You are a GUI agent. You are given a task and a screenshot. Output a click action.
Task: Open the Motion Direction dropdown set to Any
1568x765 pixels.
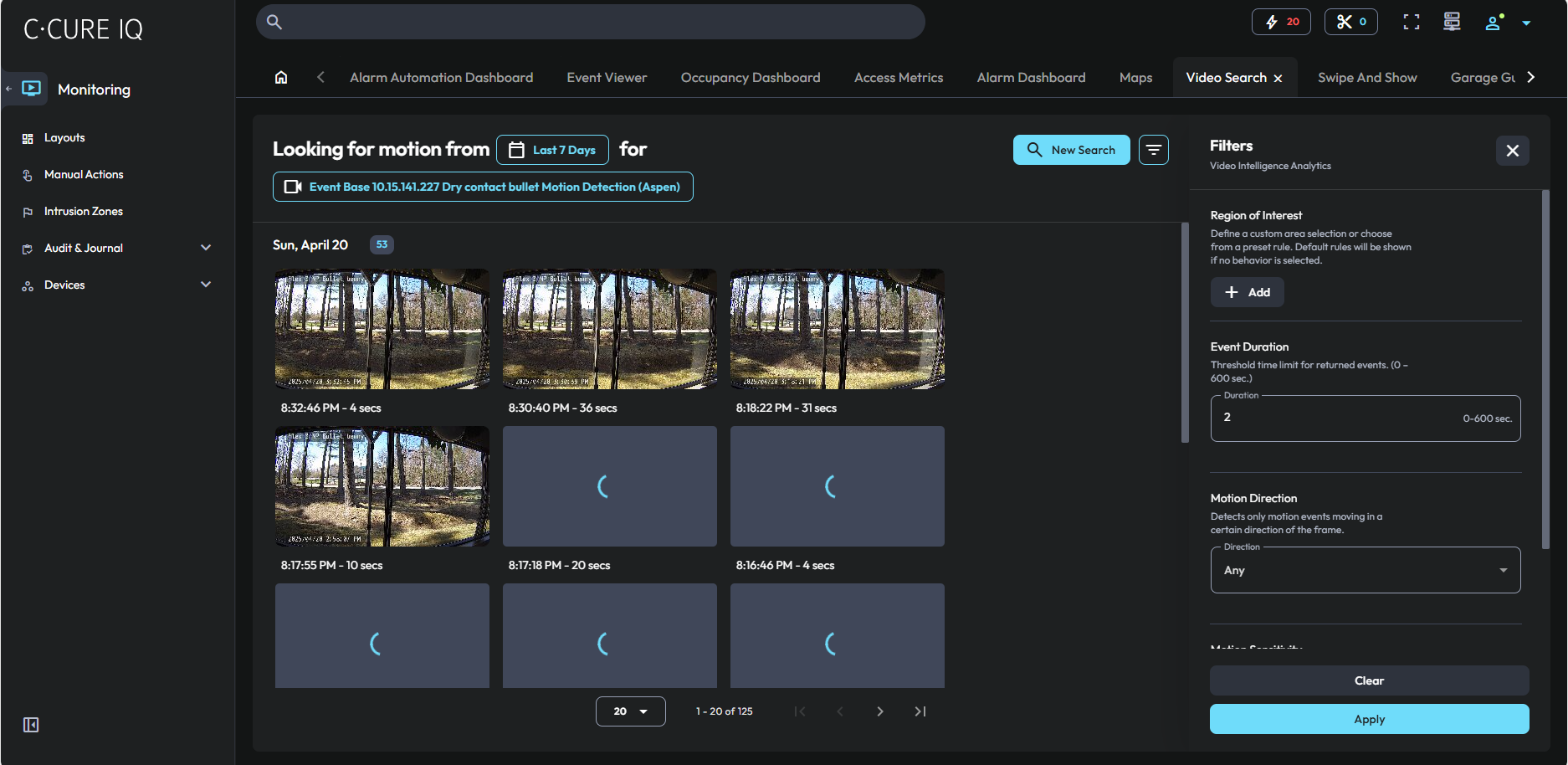[1365, 570]
